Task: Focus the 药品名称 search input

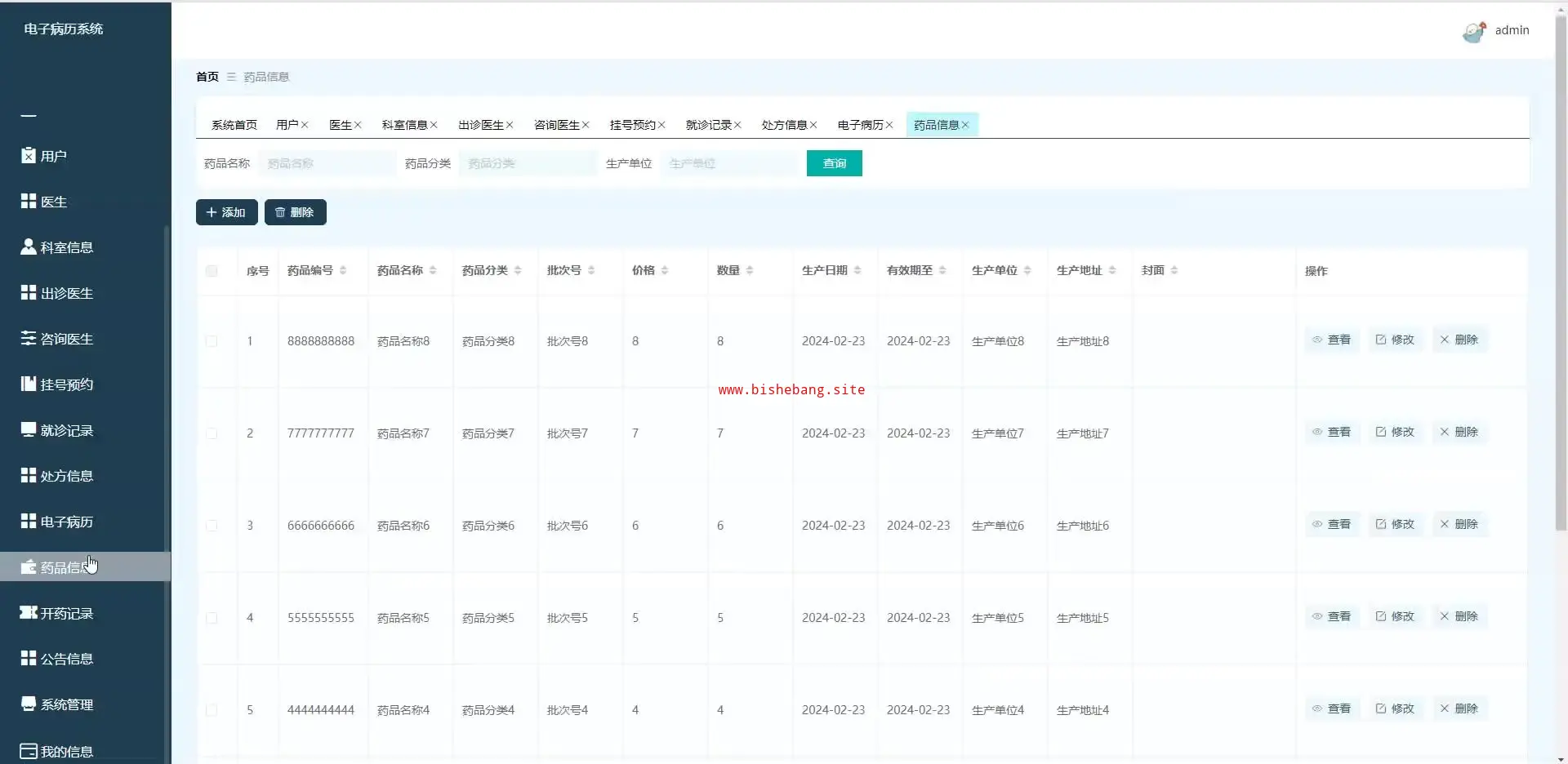Action: click(x=327, y=163)
